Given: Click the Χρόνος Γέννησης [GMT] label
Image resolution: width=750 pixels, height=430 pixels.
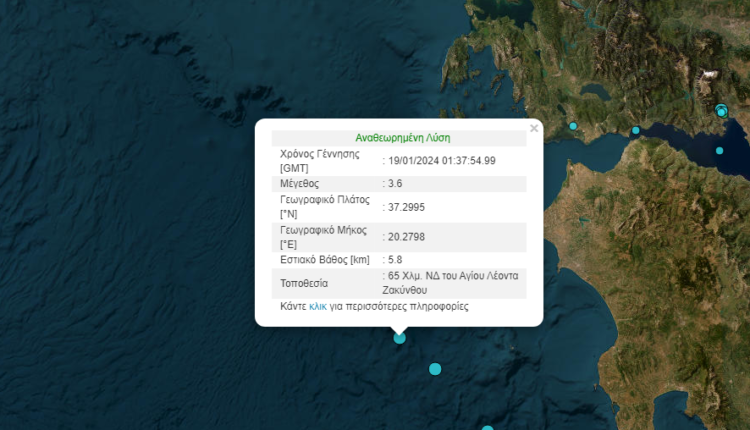Looking at the screenshot, I should (322, 160).
